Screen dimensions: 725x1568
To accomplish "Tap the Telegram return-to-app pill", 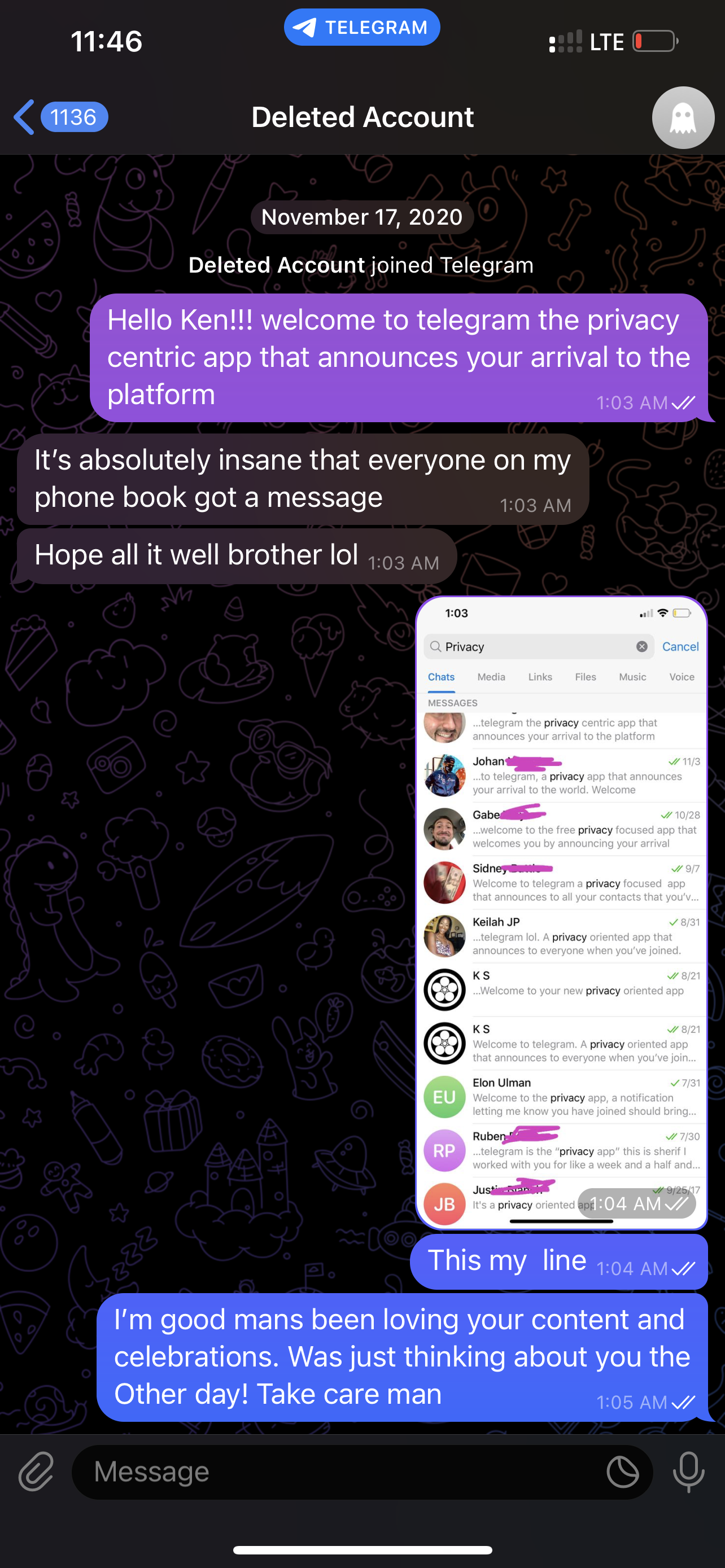I will point(361,28).
